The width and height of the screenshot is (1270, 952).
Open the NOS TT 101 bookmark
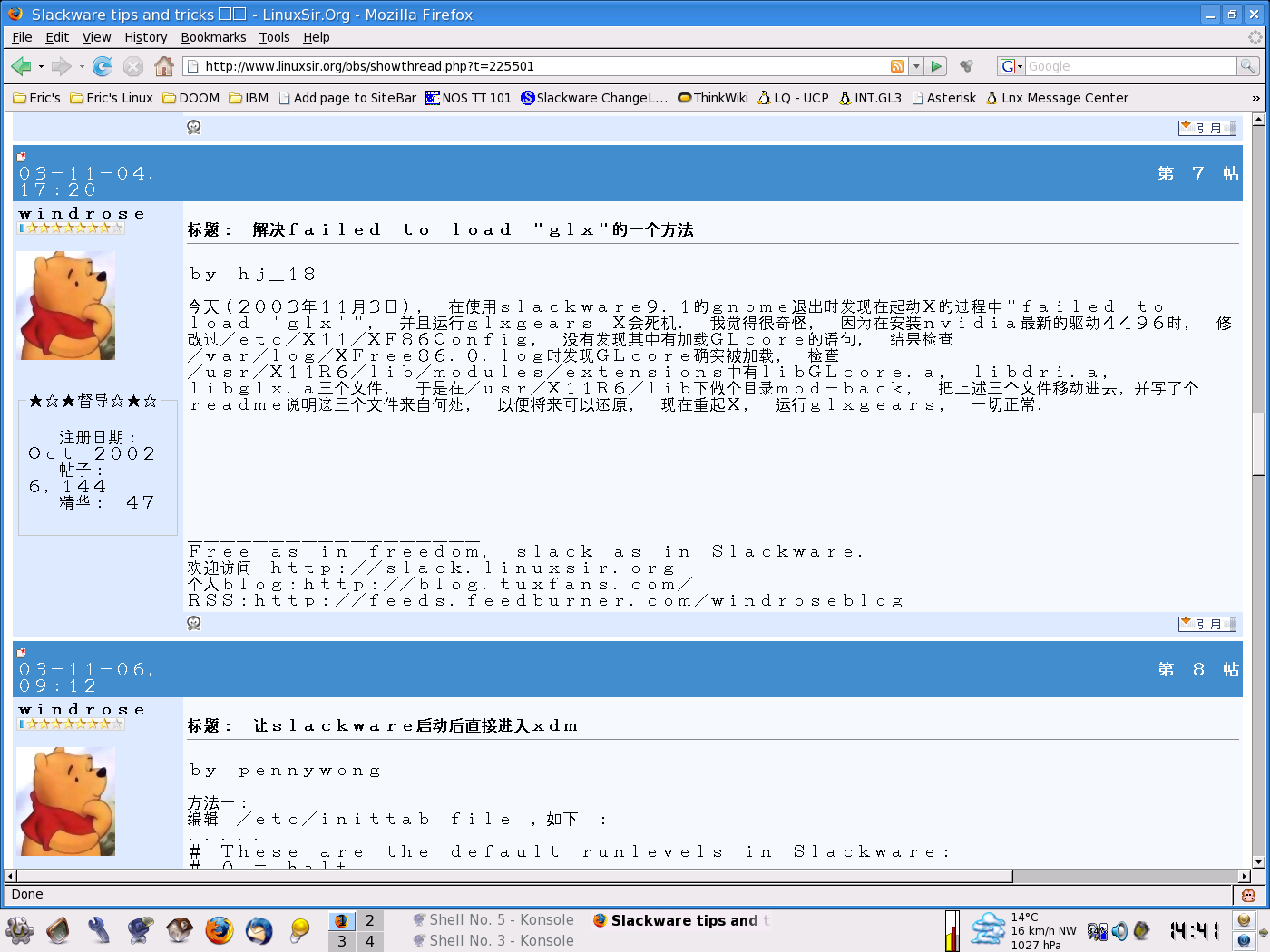(468, 98)
